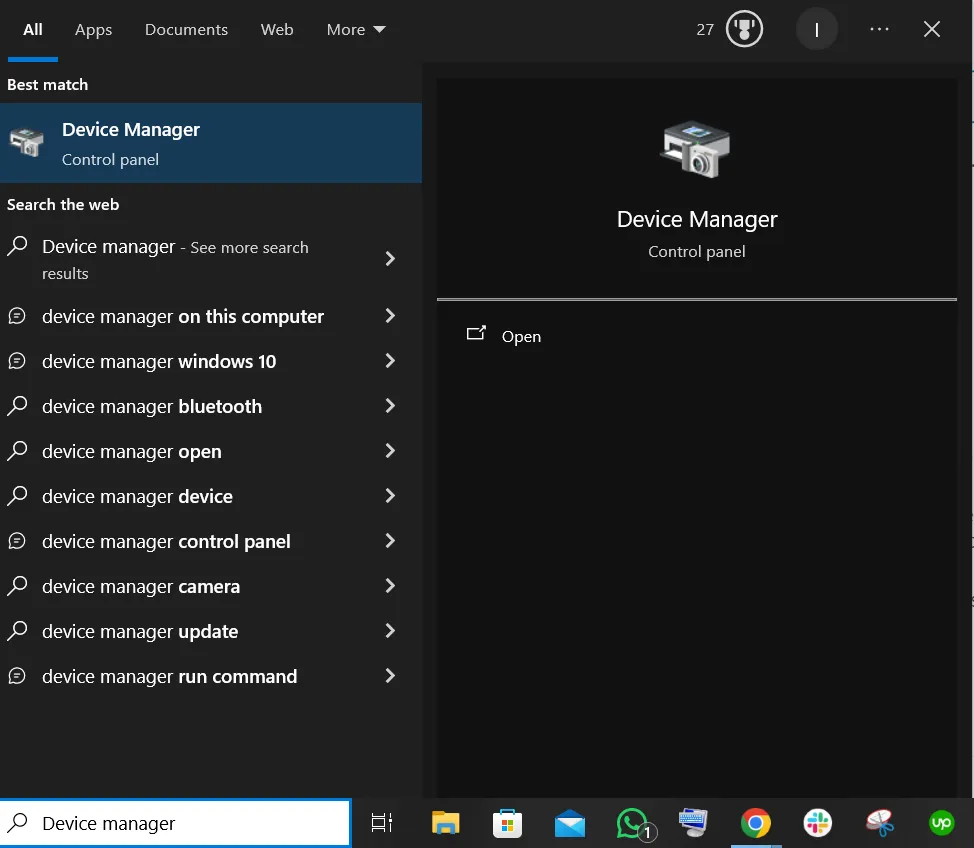Open the More options ellipsis menu
The height and width of the screenshot is (848, 974).
pyautogui.click(x=879, y=29)
